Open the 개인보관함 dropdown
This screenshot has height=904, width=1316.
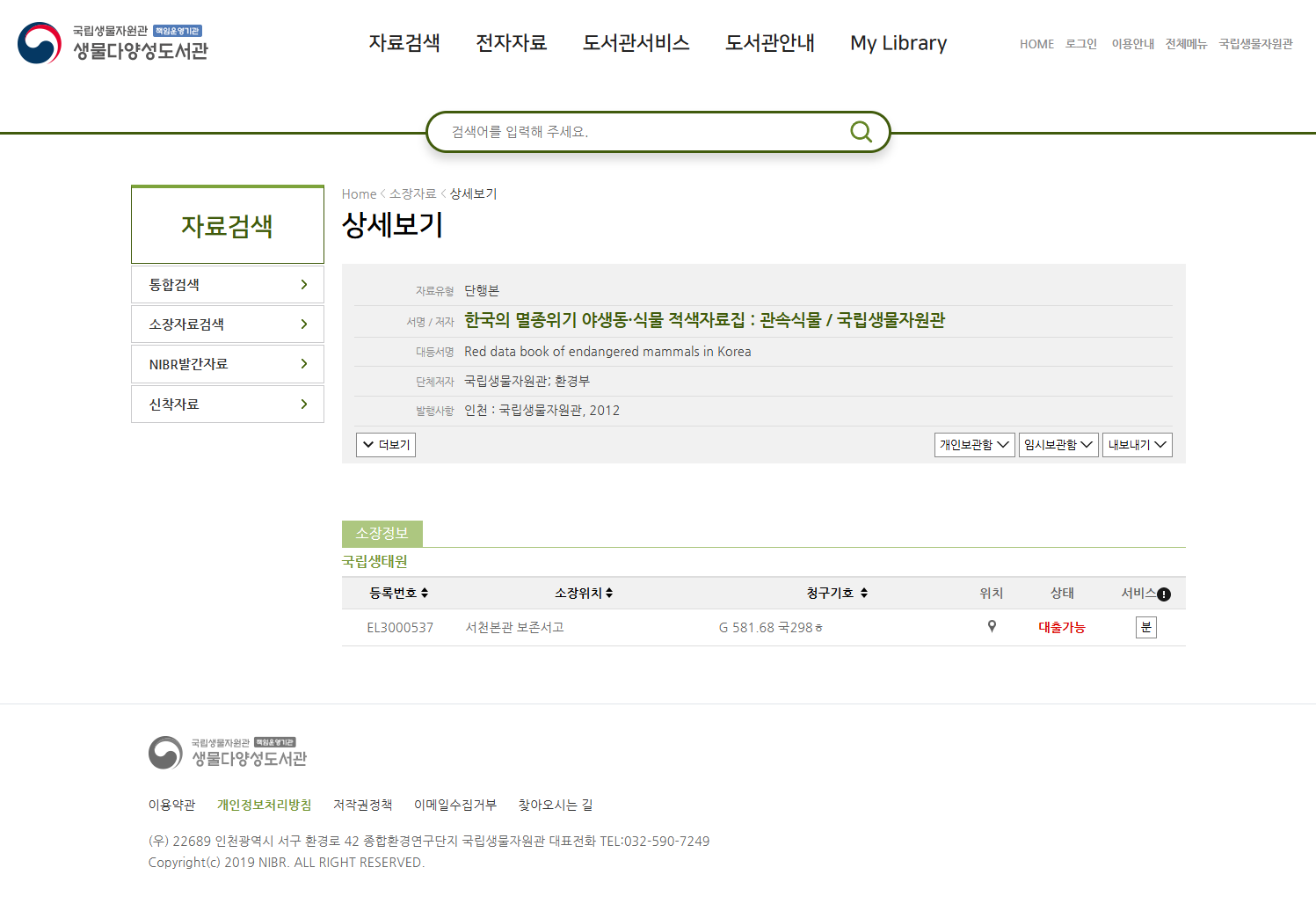(974, 445)
